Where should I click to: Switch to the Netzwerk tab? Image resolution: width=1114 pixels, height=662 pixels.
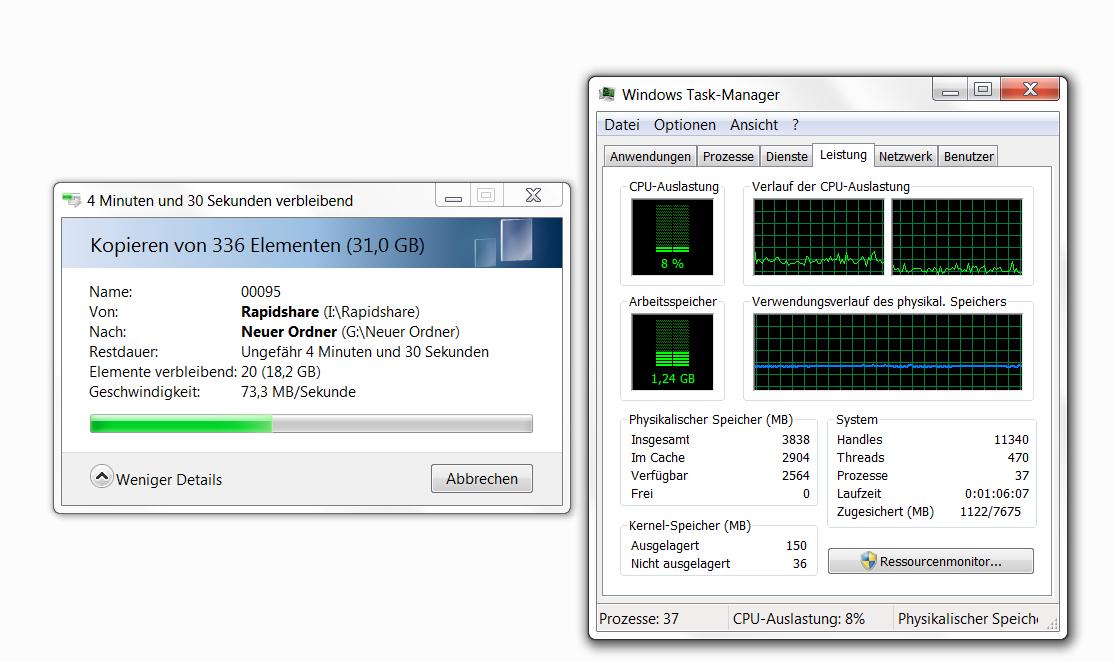click(905, 156)
